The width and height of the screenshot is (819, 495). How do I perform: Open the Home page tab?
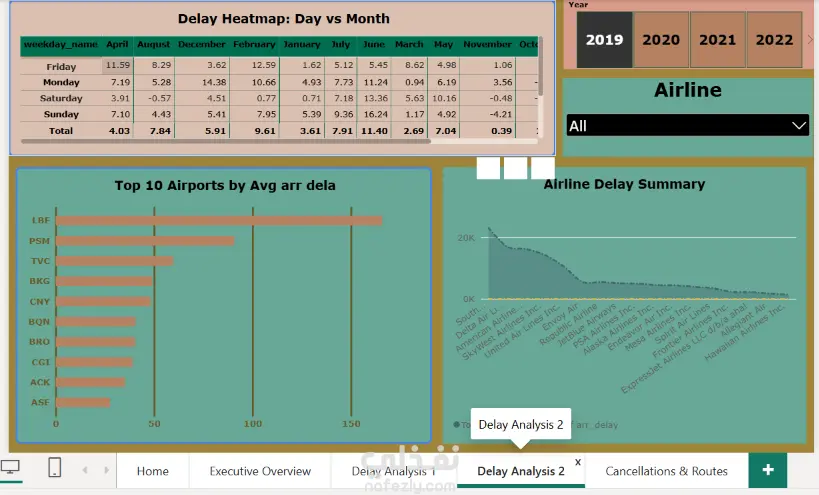[153, 471]
